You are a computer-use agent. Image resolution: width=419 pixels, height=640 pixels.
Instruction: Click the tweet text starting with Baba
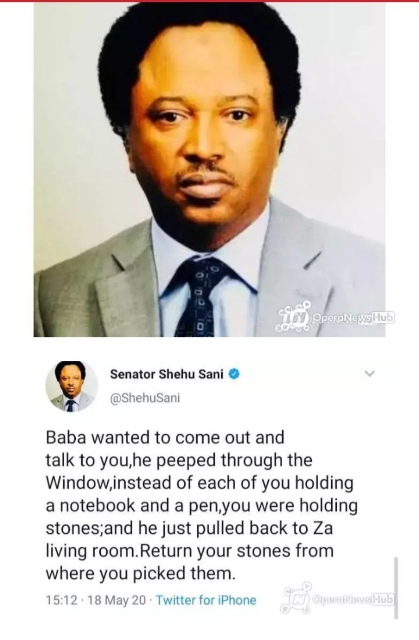[202, 505]
